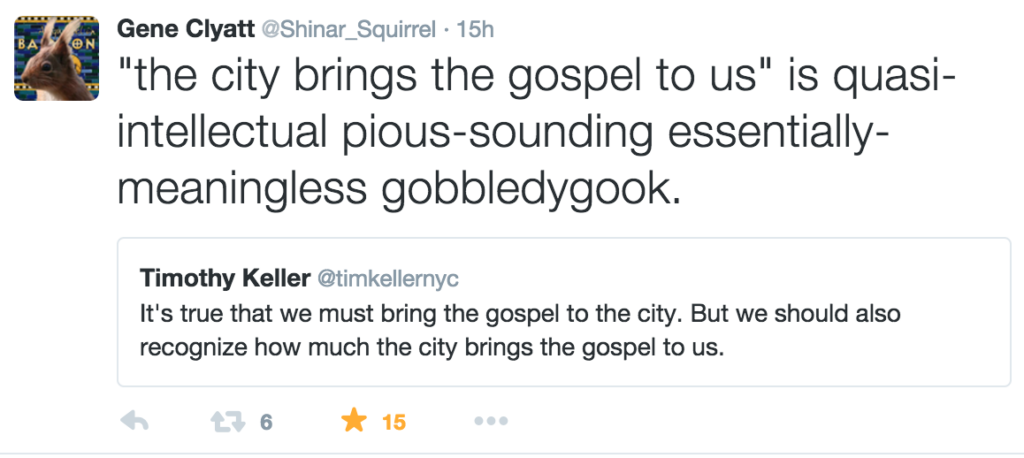Open the tweet permalink via 15h timestamp
Screen dimensions: 1024x458
475,29
